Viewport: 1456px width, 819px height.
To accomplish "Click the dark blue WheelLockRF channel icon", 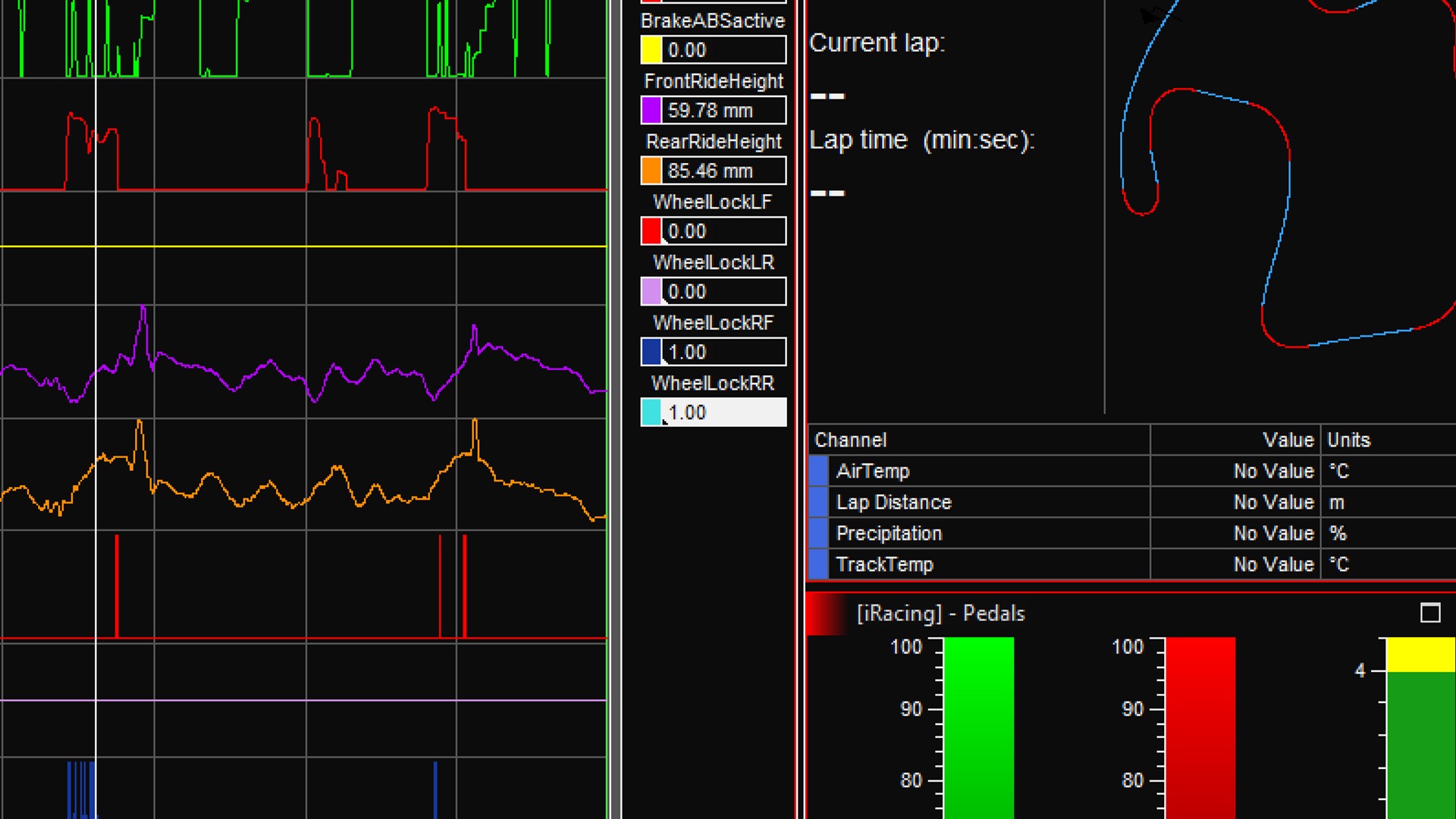I will pos(651,352).
